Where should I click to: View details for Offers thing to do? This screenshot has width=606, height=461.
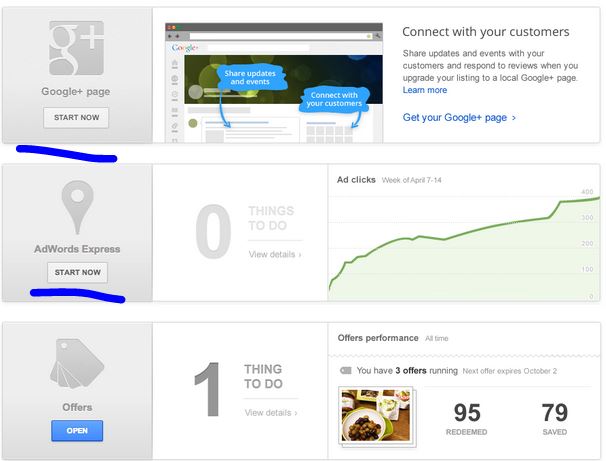coord(271,413)
